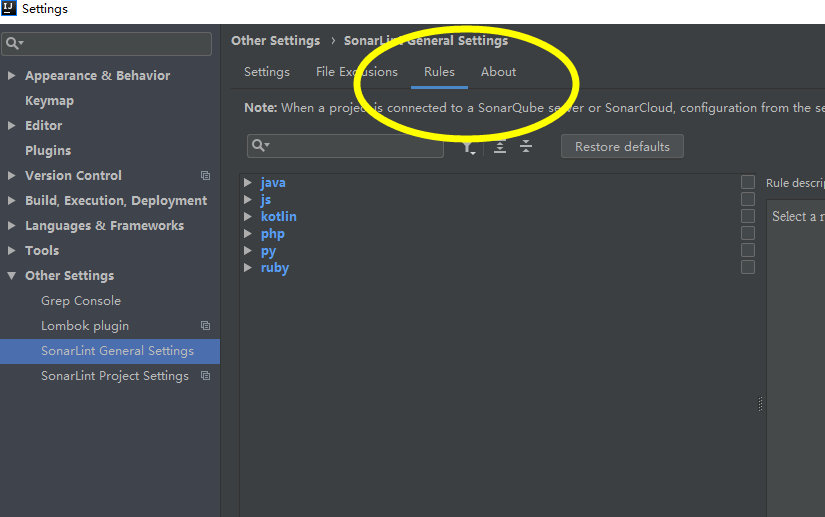Expand the php rules node
The width and height of the screenshot is (825, 517).
point(248,233)
